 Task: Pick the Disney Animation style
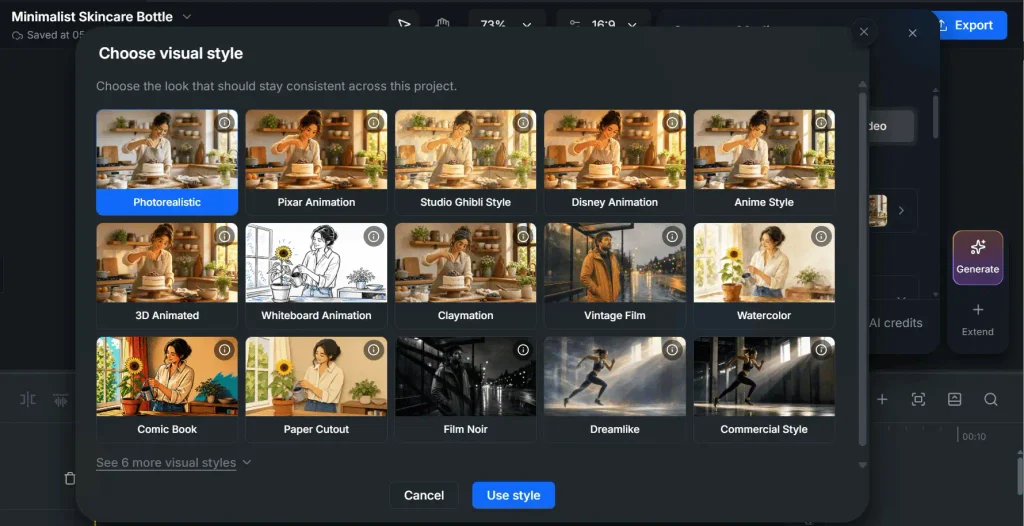click(615, 162)
